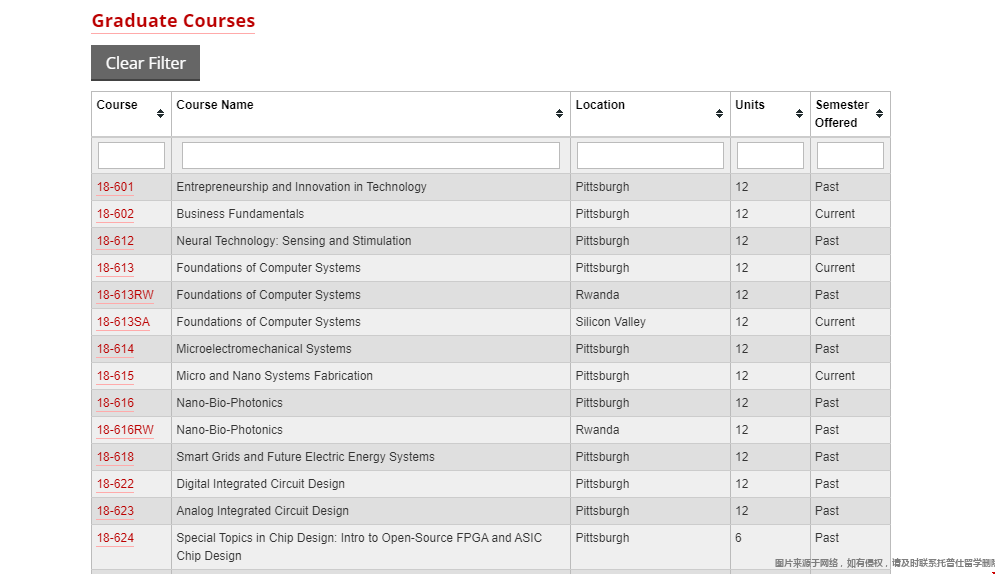Select 'Microelectromechanical Systems' cell

point(371,349)
